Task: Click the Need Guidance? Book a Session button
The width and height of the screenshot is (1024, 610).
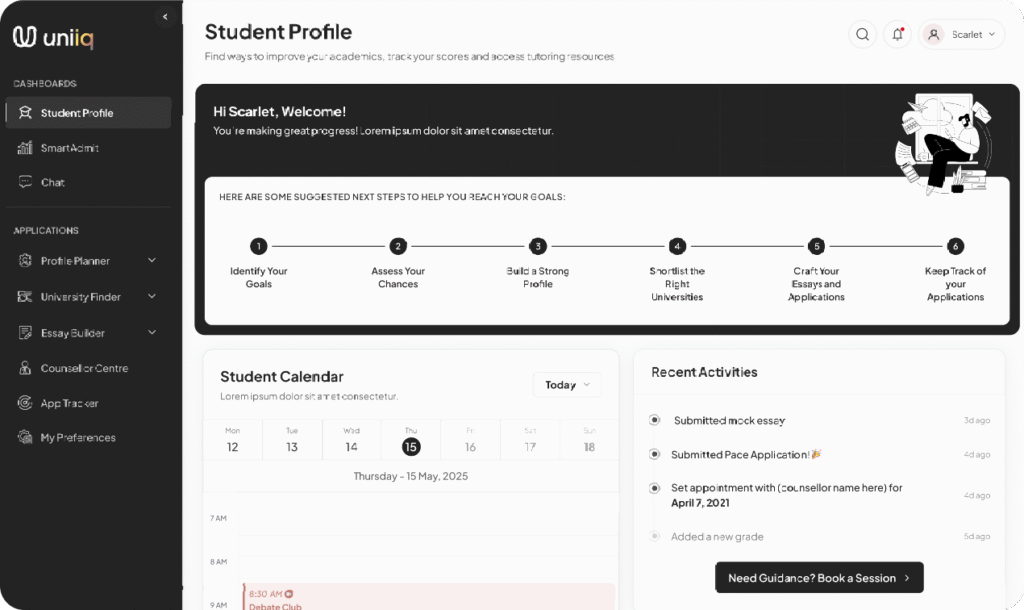Action: (x=819, y=578)
